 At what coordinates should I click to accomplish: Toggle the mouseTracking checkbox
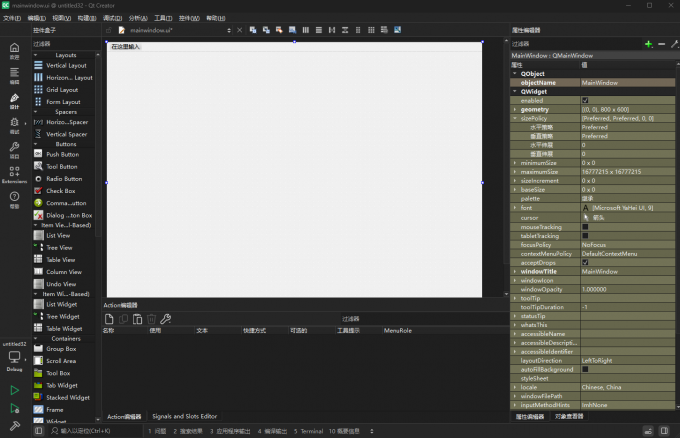[585, 227]
